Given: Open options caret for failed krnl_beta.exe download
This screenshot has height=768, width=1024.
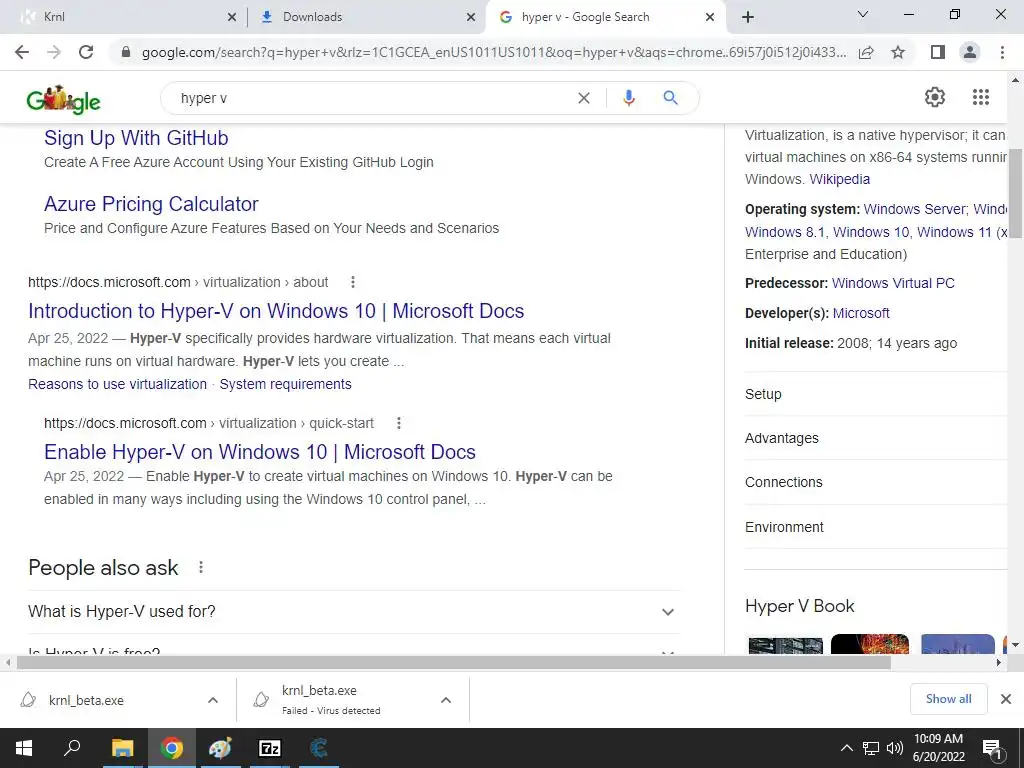Looking at the screenshot, I should 445,700.
